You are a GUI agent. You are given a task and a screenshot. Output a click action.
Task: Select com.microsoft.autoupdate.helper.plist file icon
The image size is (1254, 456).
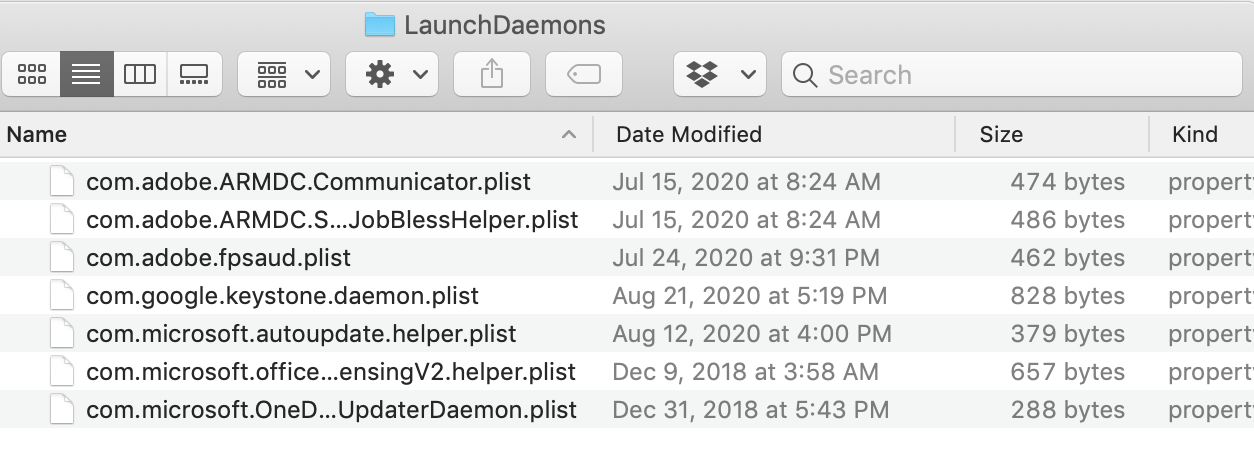click(x=62, y=334)
